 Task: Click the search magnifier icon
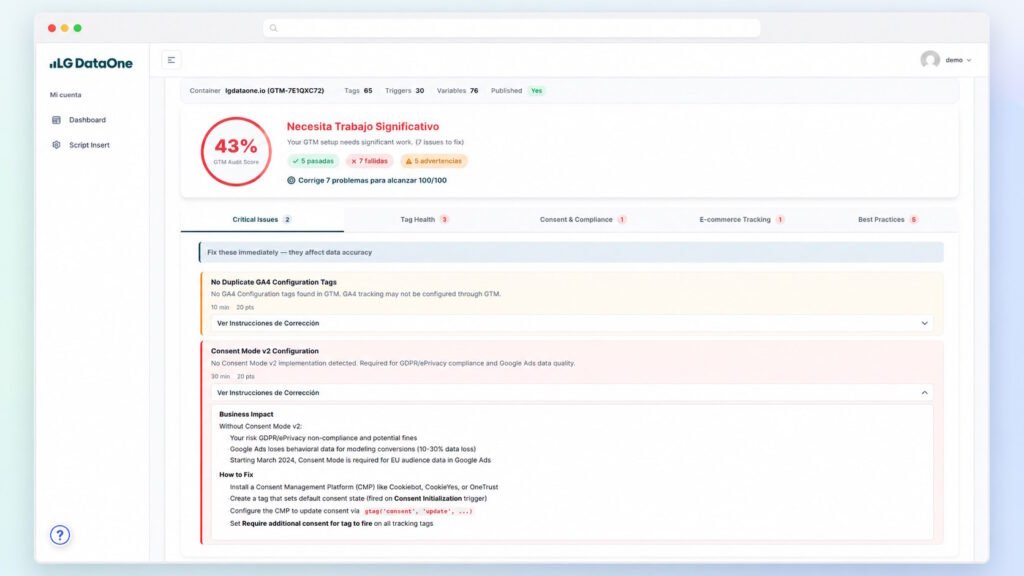click(274, 28)
